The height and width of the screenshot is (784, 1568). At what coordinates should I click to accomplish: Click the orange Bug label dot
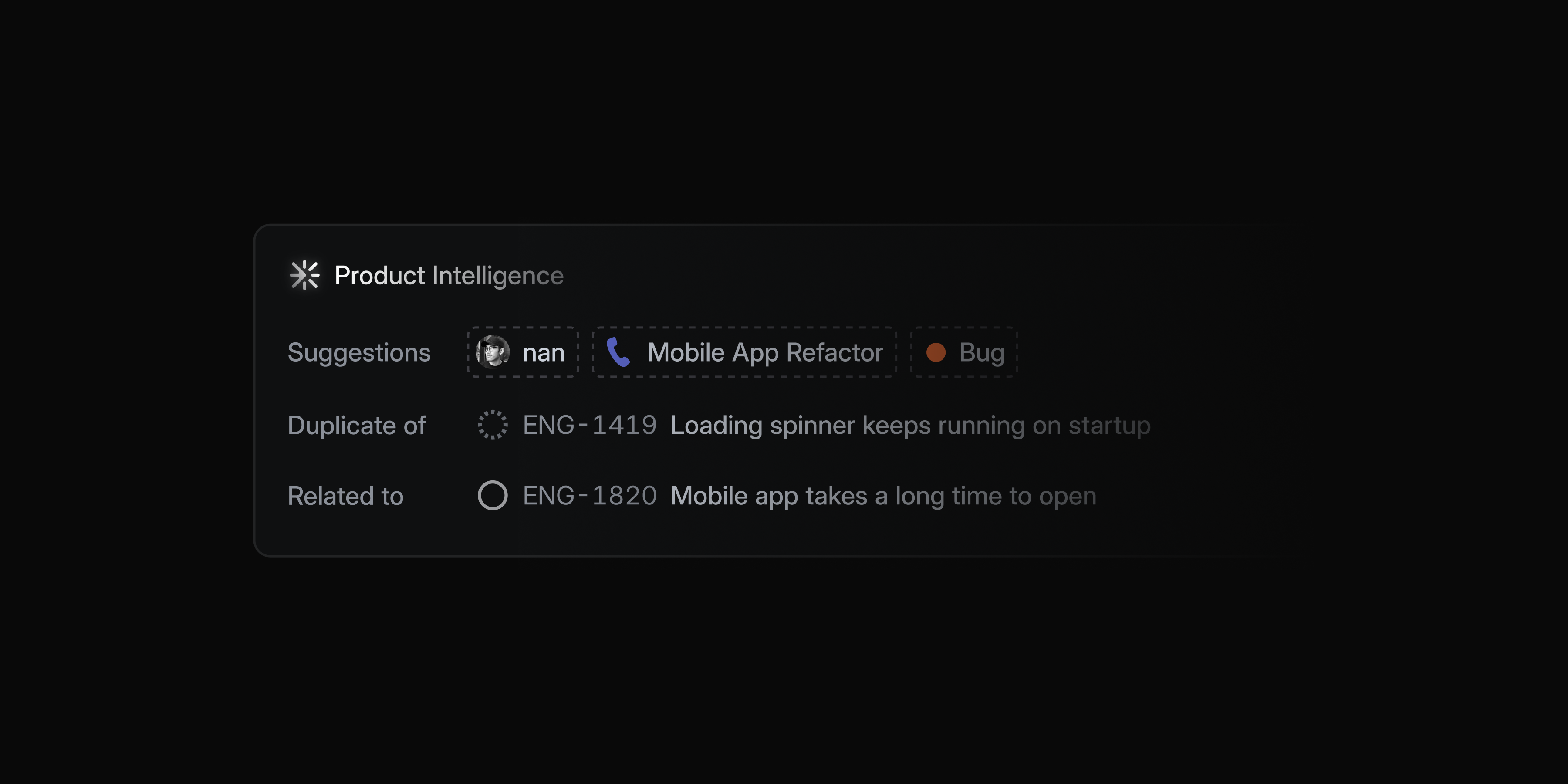936,352
